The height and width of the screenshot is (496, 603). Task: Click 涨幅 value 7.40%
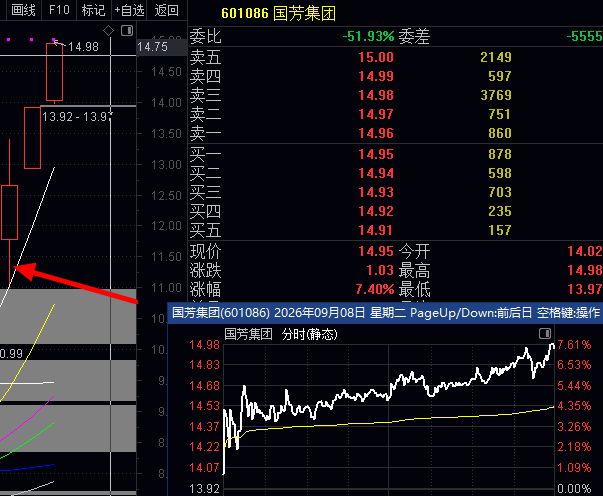[375, 289]
